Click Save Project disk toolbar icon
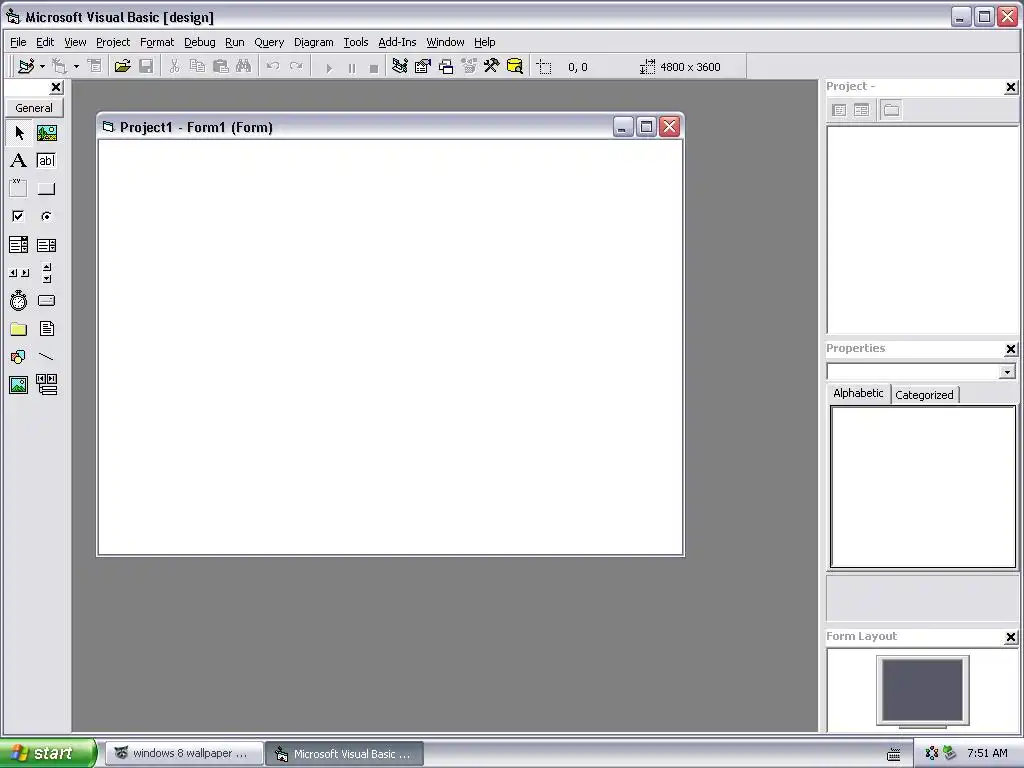This screenshot has height=768, width=1024. coord(146,67)
